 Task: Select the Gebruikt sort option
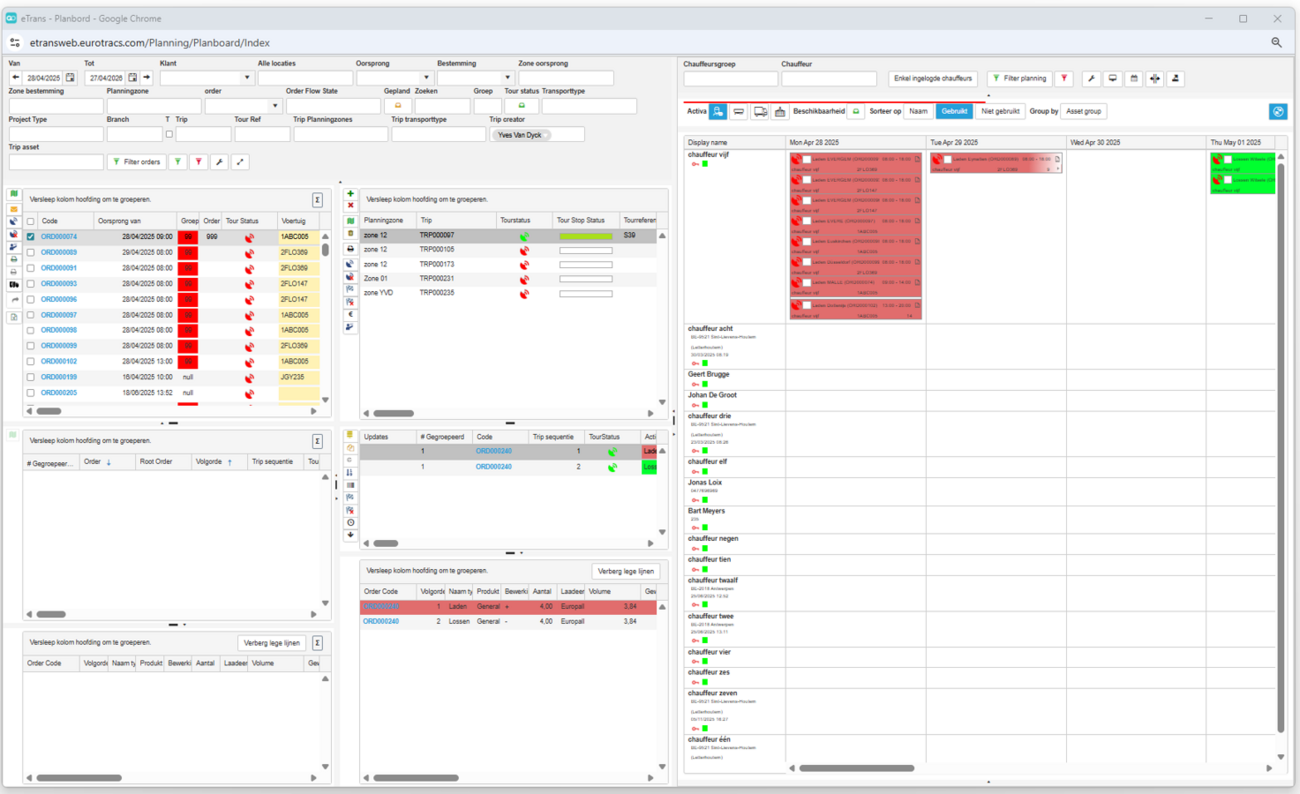[x=954, y=112]
